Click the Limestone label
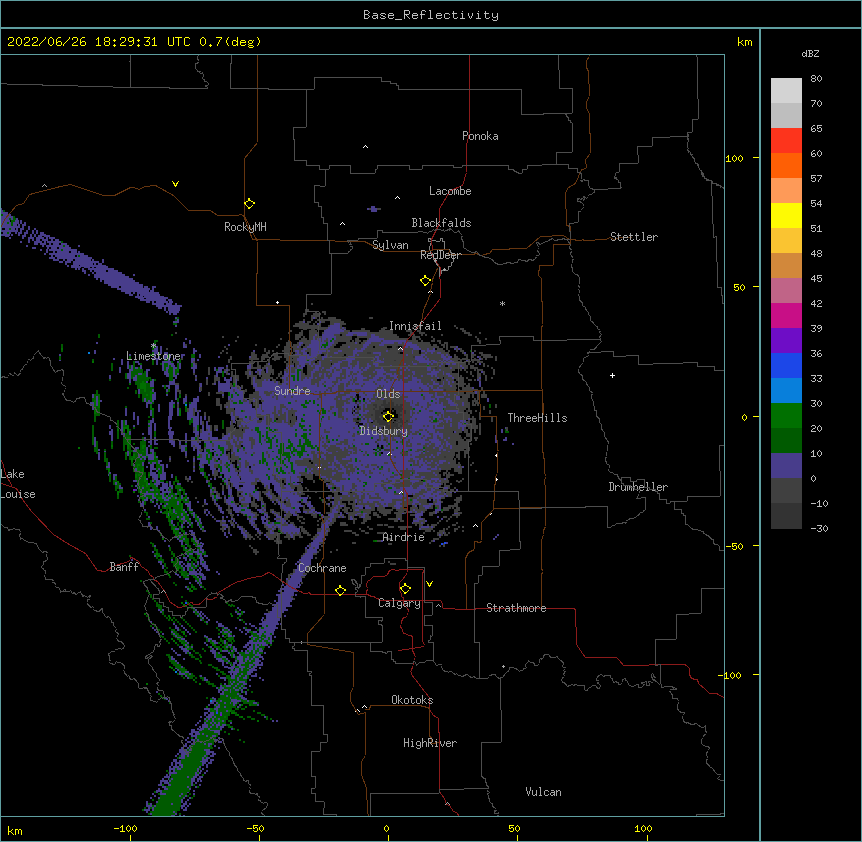Screen dimensions: 862x842 click(x=154, y=356)
